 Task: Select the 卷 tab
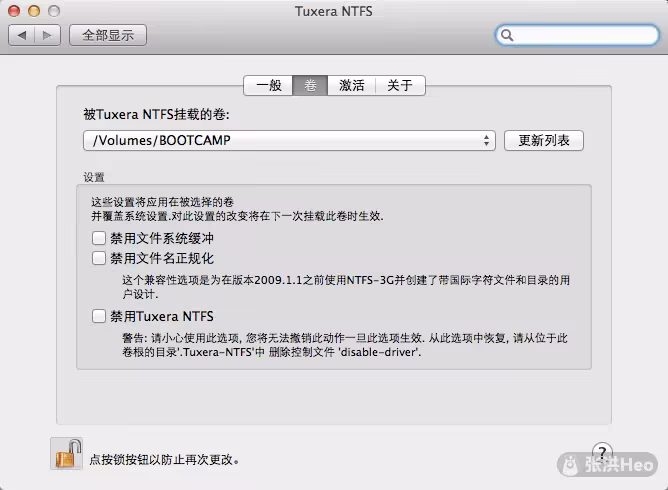[x=310, y=85]
